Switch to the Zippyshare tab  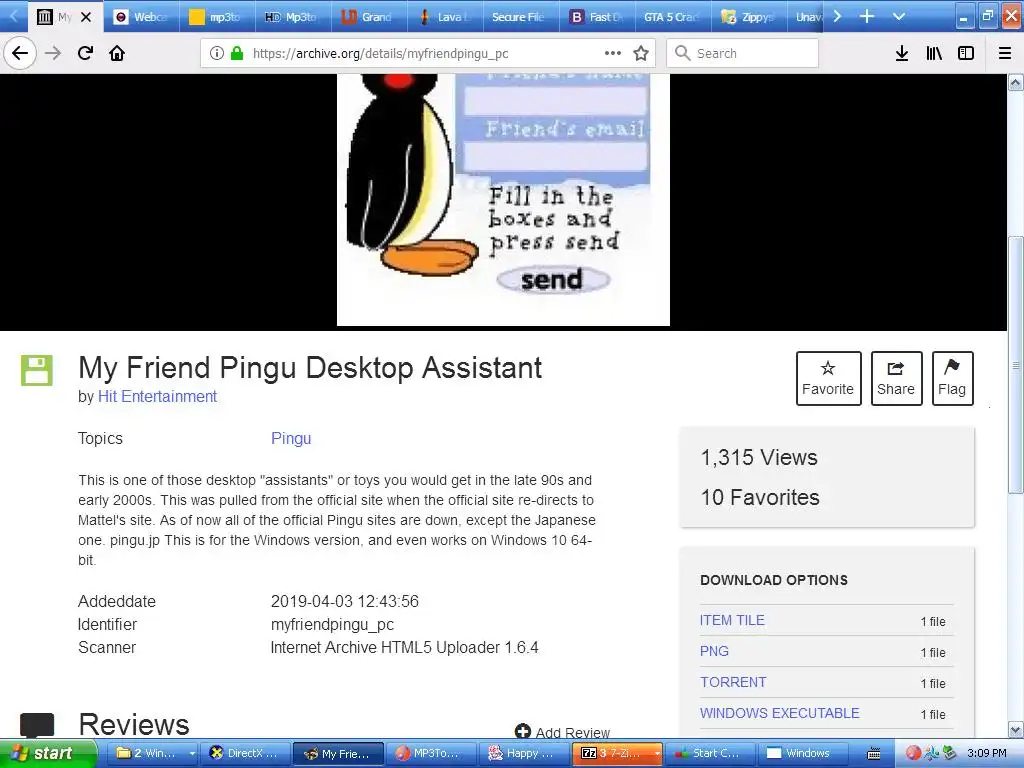point(748,17)
